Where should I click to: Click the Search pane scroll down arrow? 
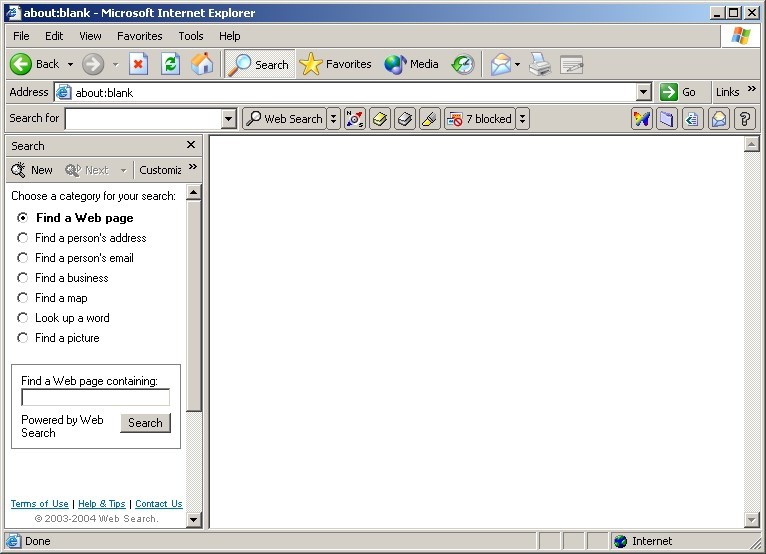coord(194,519)
